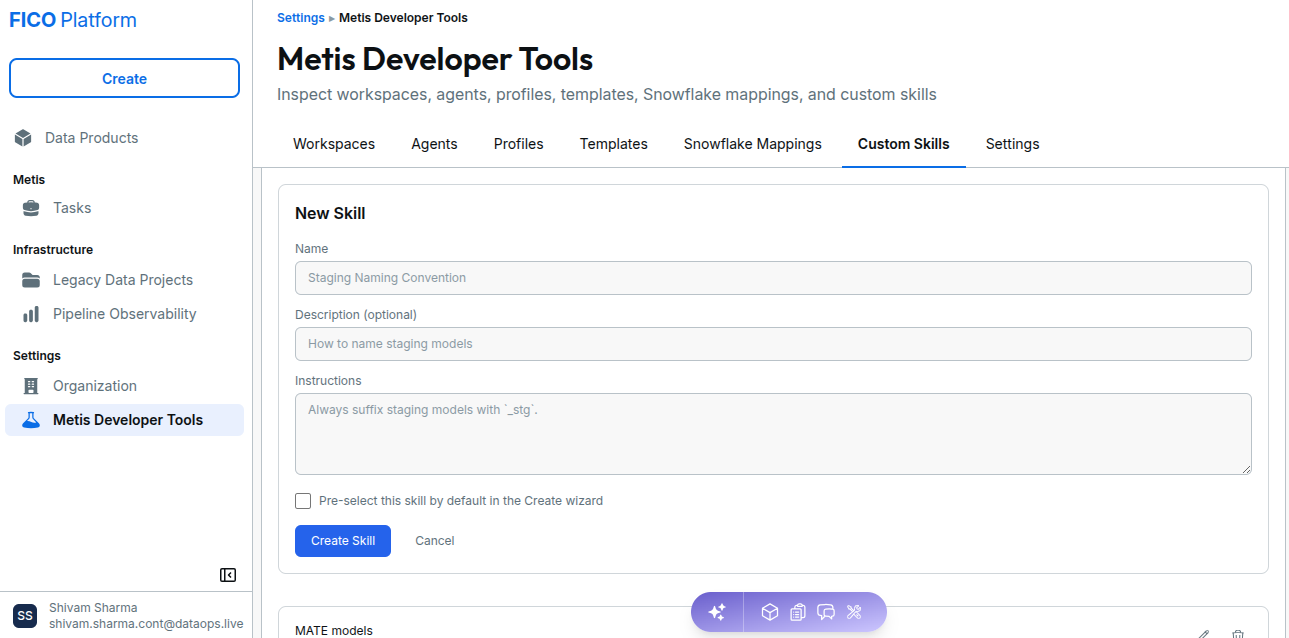Click the sparkle AI assistant icon
Screen dimensions: 1289x638
(717, 612)
